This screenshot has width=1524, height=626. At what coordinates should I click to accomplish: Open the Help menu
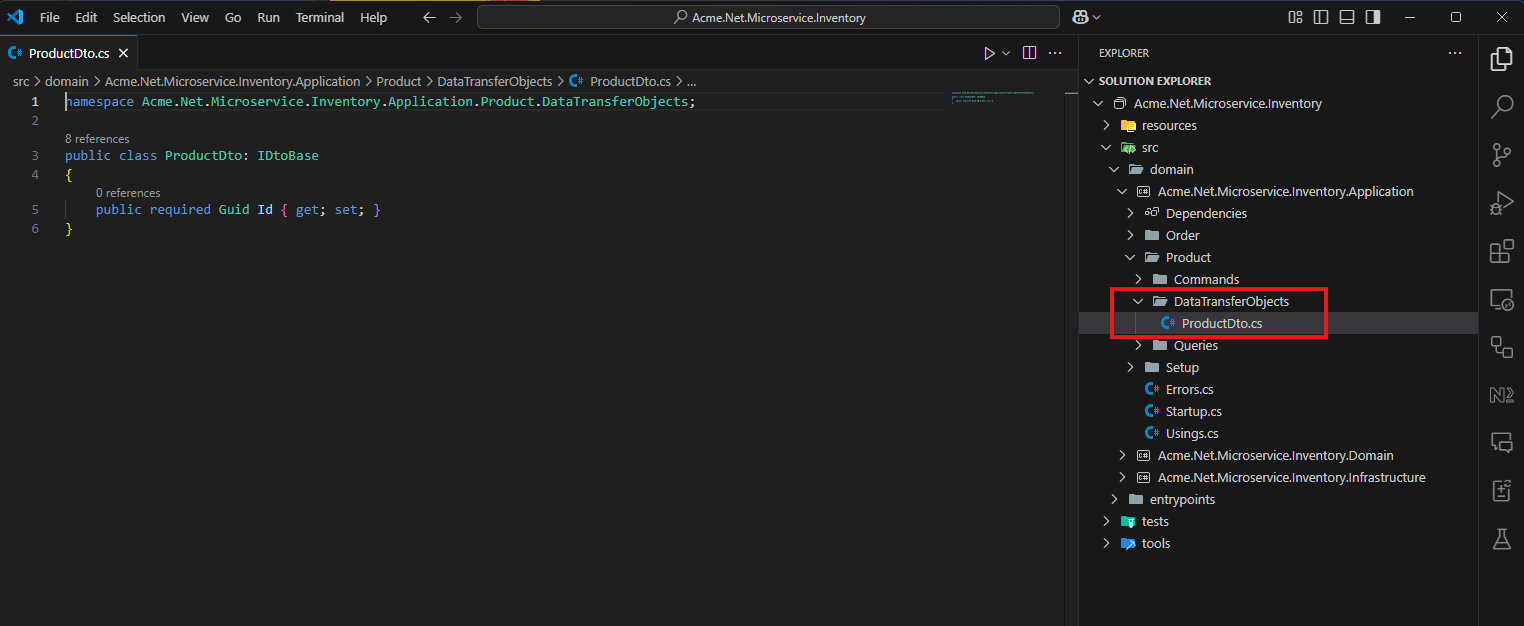(373, 17)
